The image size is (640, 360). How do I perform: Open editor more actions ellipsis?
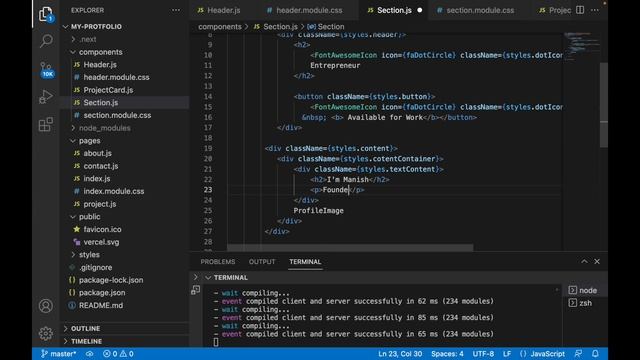coord(595,10)
